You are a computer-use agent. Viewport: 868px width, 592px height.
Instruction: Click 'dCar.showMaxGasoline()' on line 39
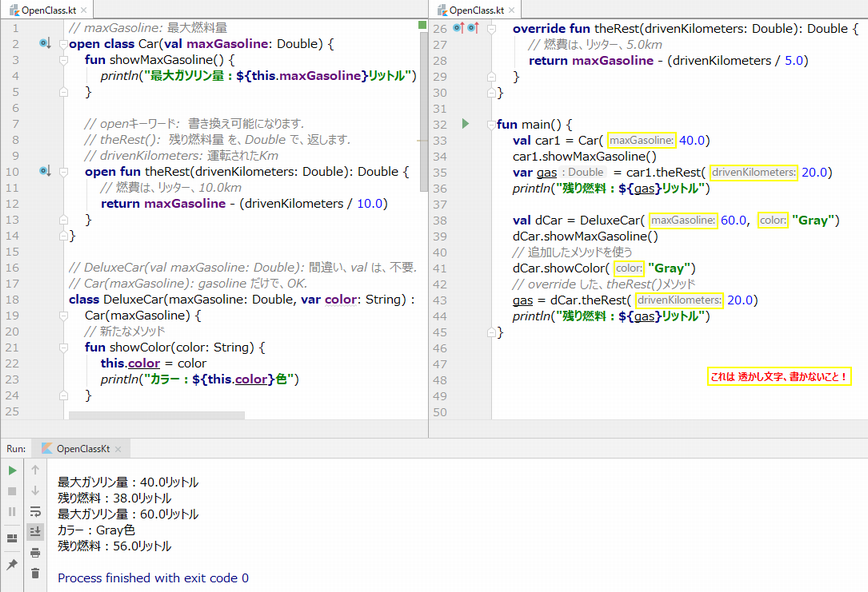(586, 236)
